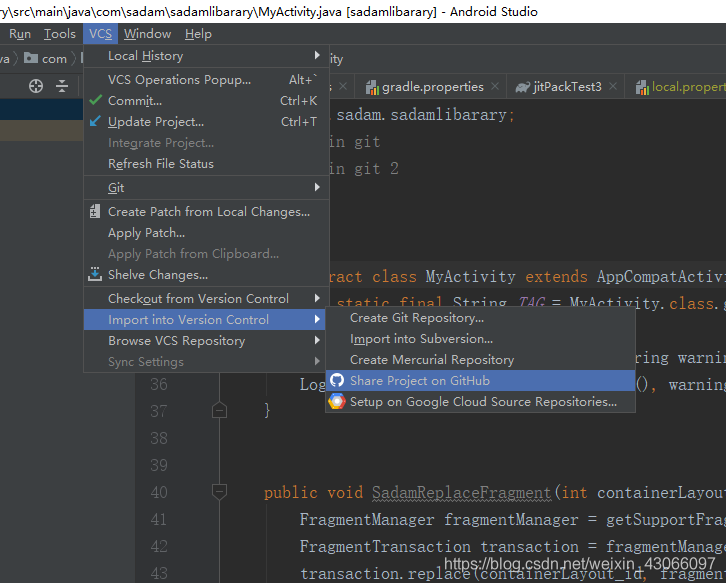726x583 pixels.
Task: Choose Setup on Google Cloud Source Repositories
Action: coord(480,401)
